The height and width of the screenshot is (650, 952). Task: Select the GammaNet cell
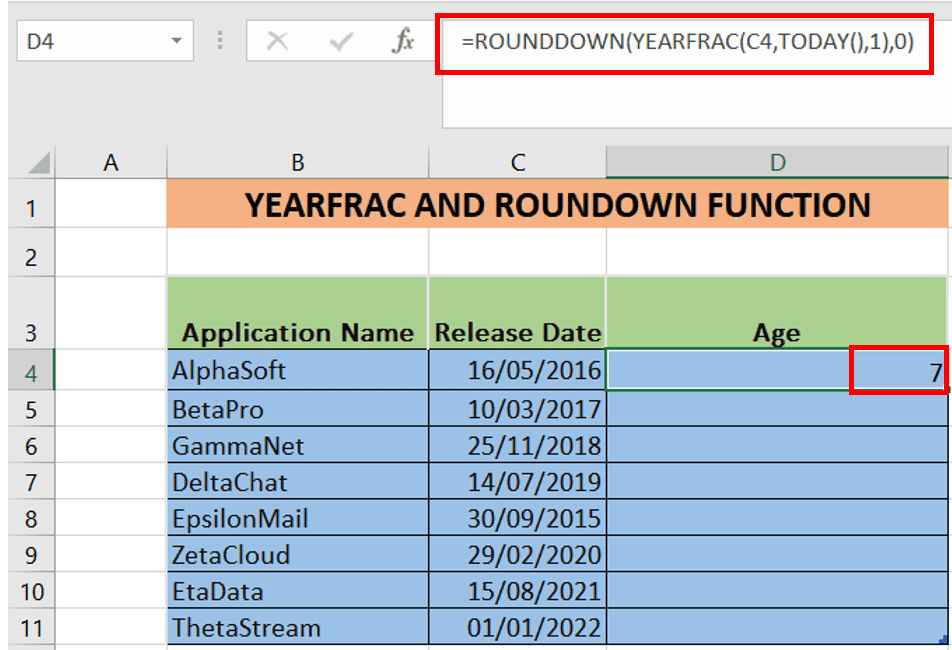[x=298, y=445]
